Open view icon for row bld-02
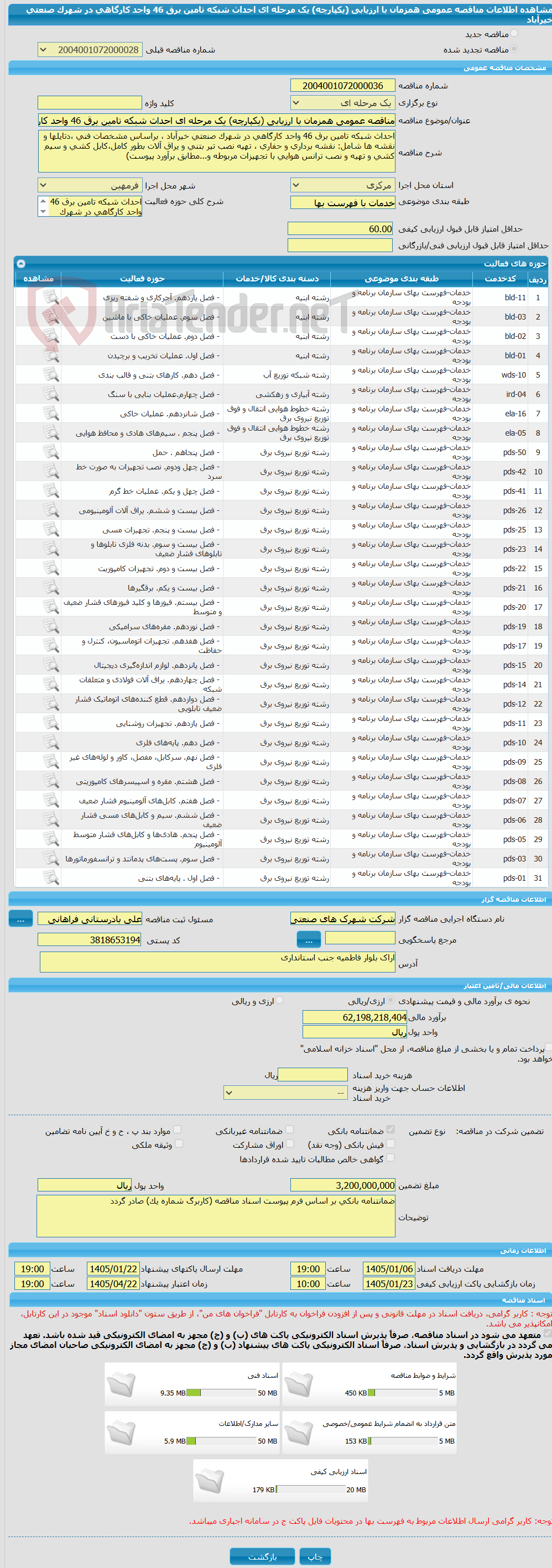The image size is (552, 1568). (51, 336)
